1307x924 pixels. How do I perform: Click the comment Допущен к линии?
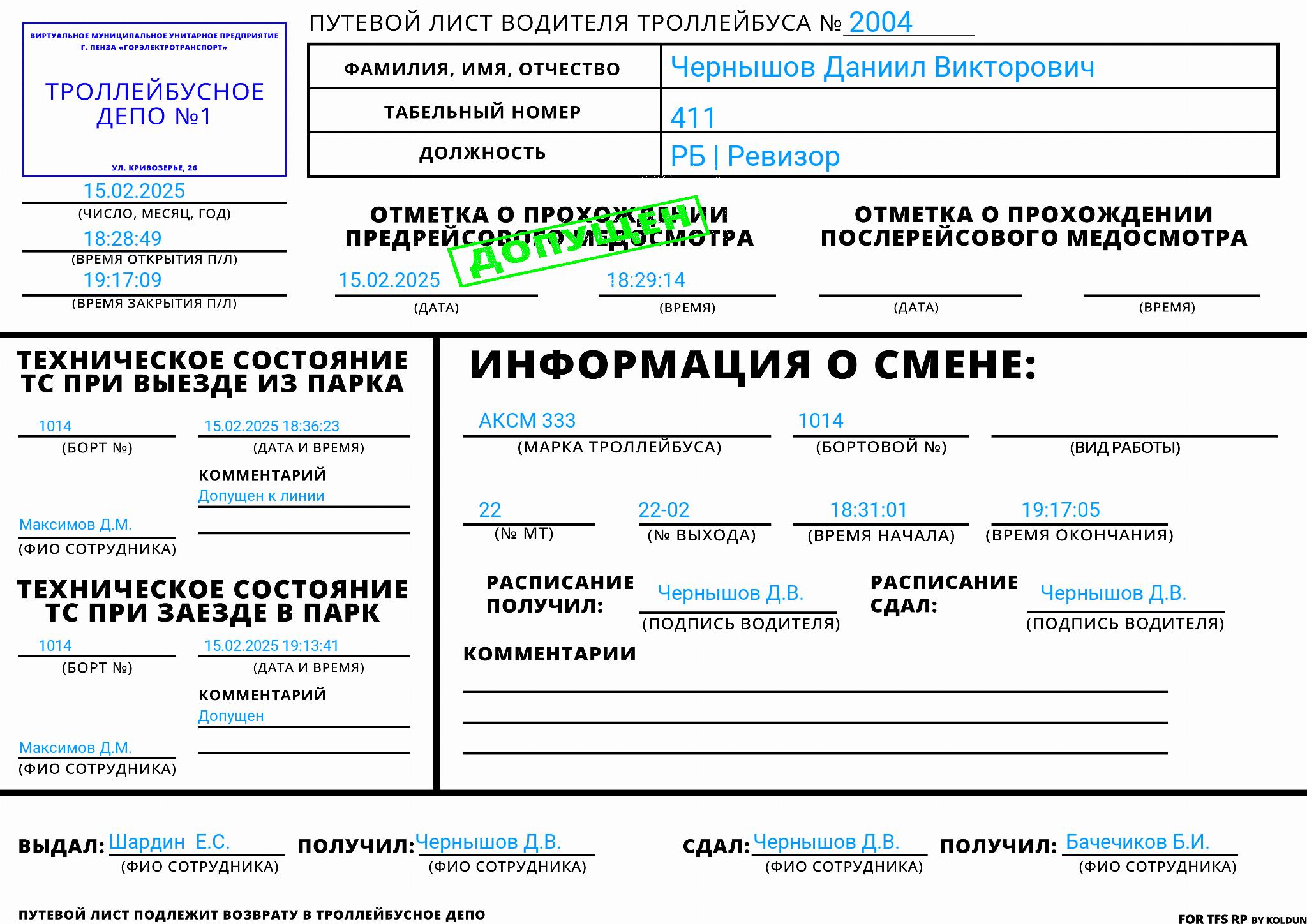(261, 496)
